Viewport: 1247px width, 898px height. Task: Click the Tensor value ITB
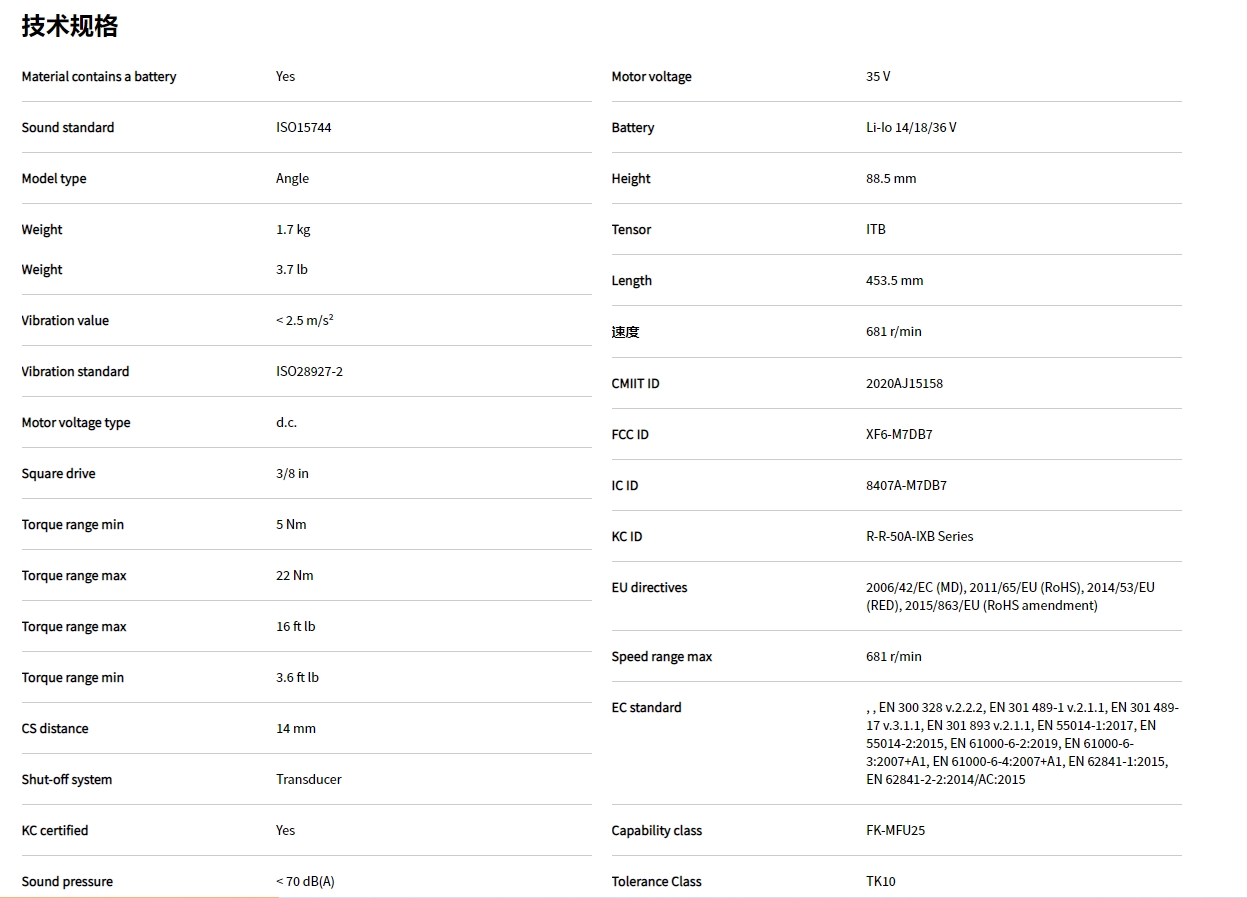[876, 229]
